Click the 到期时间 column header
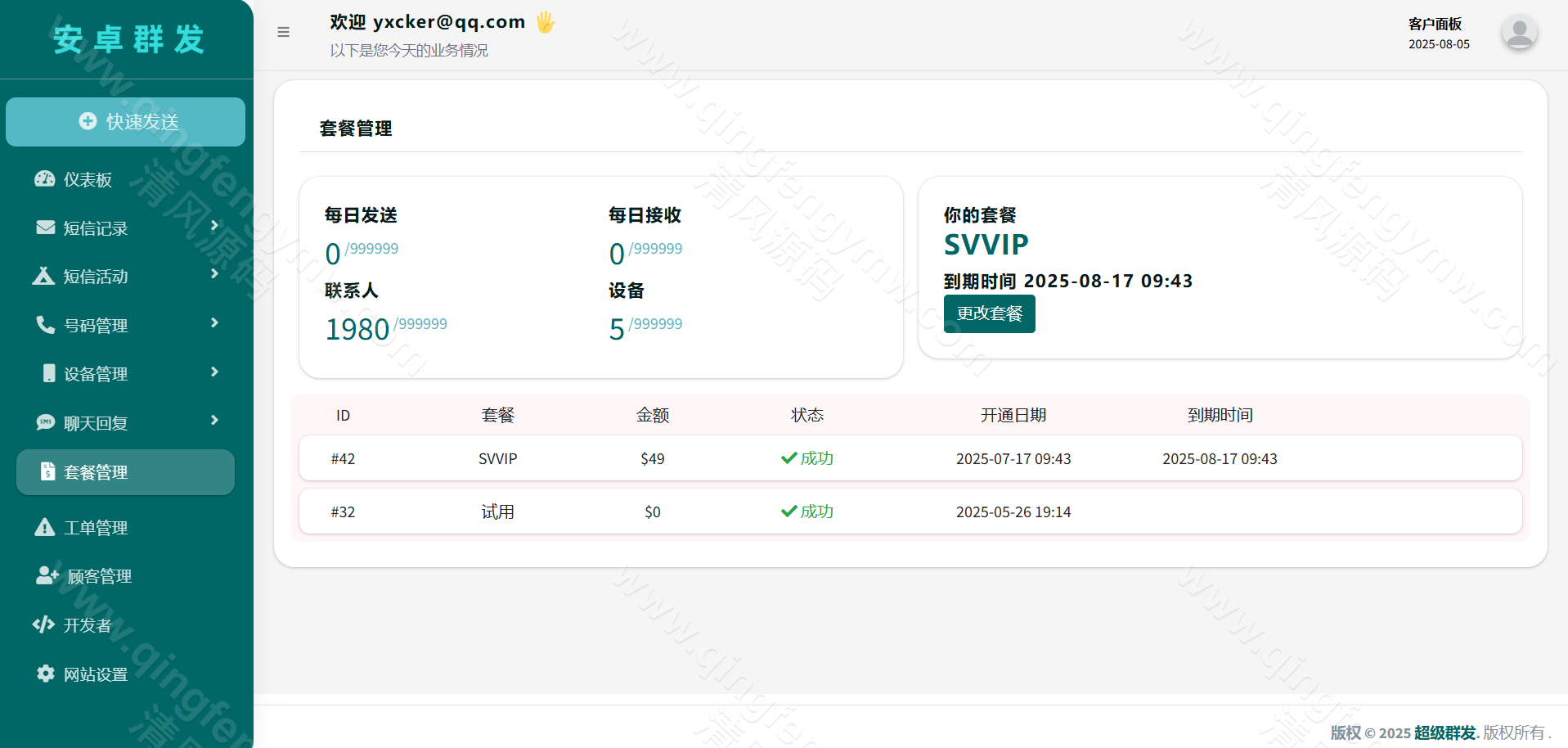1568x748 pixels. [x=1220, y=415]
